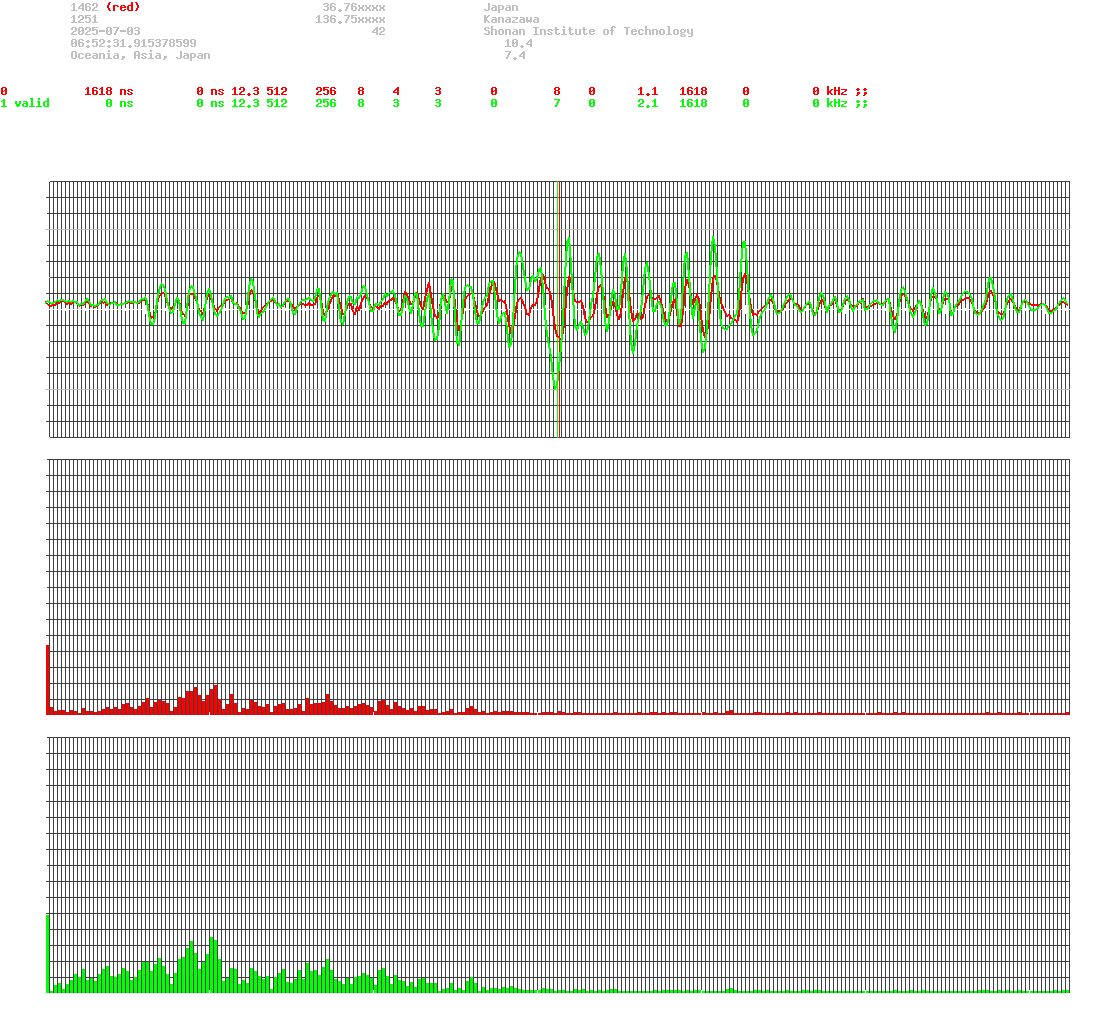Click the '7.4' value in the header
Viewport: 1095px width, 1015px height.
point(515,54)
